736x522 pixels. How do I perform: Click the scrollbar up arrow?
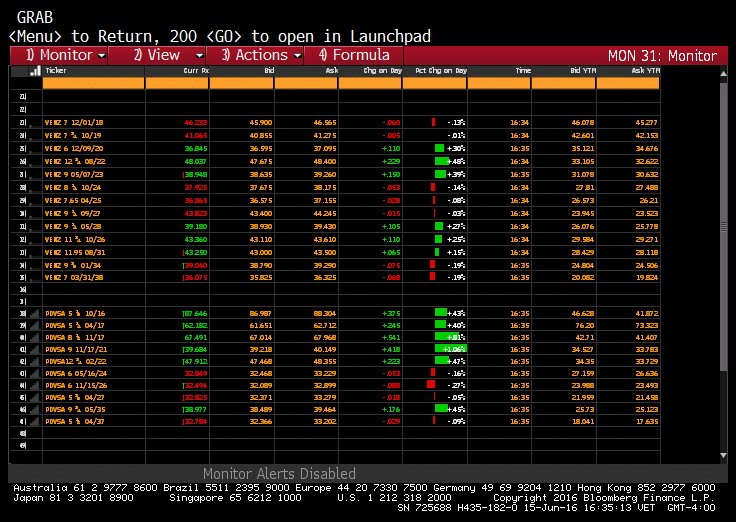(723, 73)
